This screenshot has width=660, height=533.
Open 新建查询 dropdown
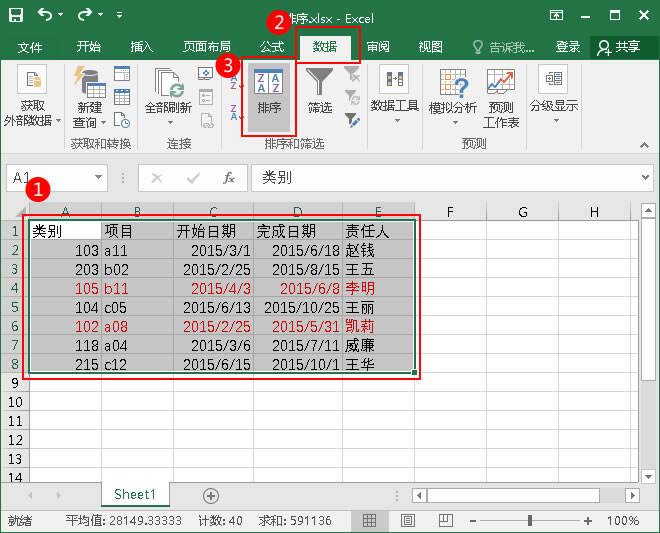[x=89, y=98]
